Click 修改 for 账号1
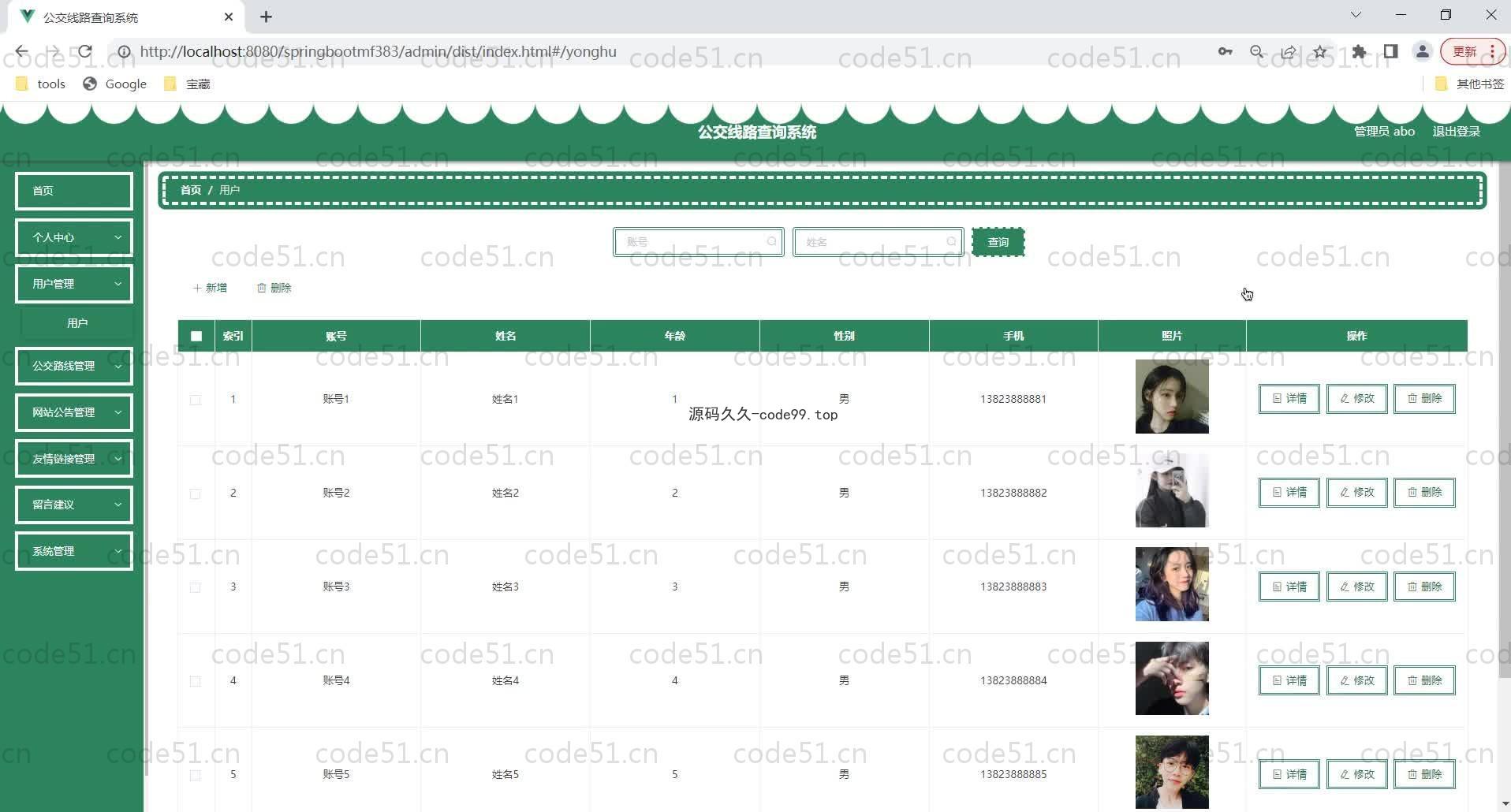 pos(1356,399)
